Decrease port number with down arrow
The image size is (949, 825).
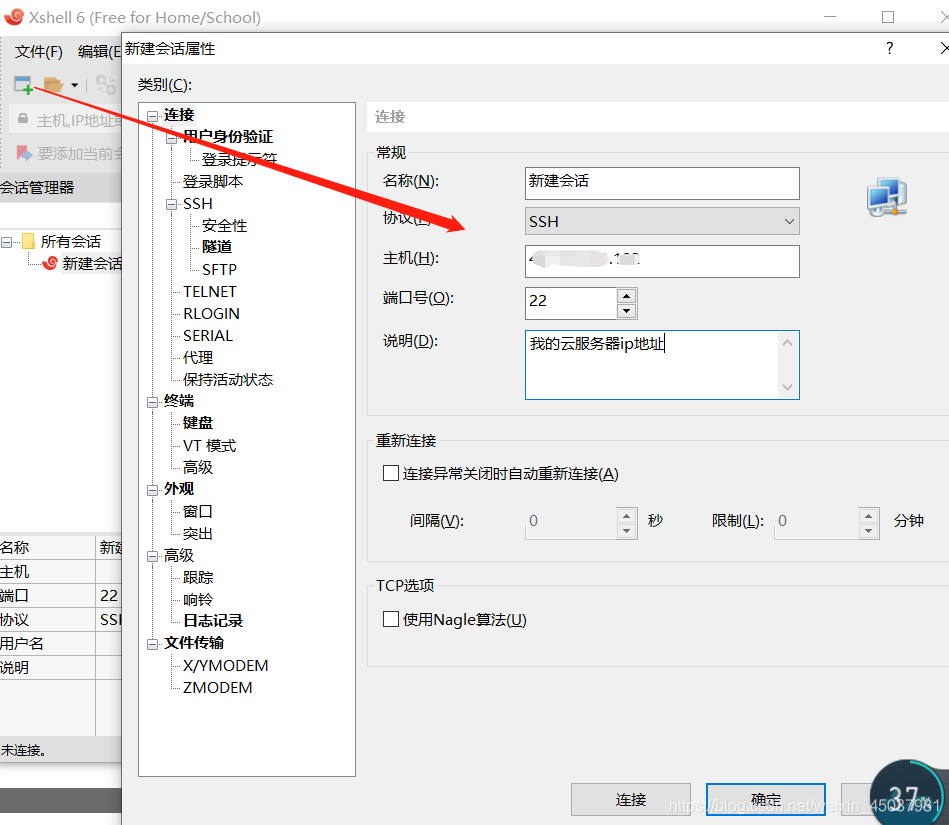coord(626,311)
